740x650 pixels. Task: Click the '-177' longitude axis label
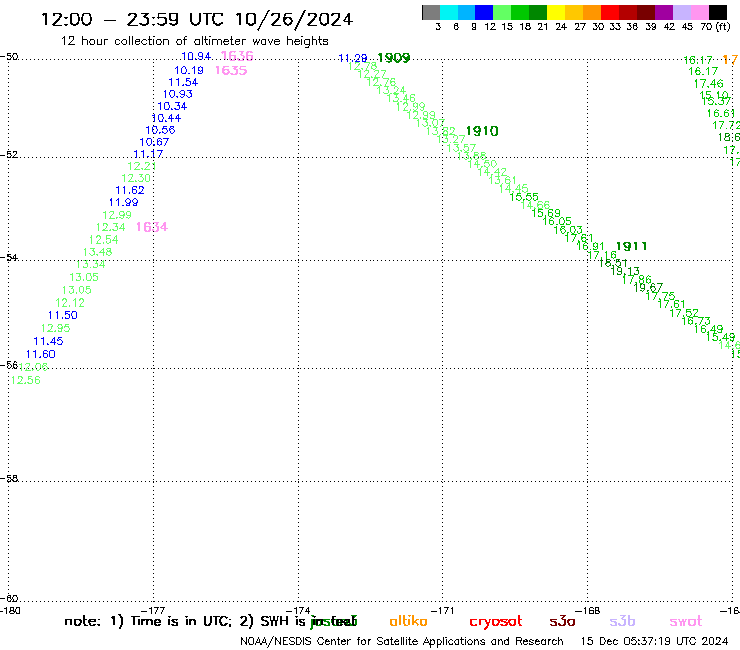[x=154, y=610]
